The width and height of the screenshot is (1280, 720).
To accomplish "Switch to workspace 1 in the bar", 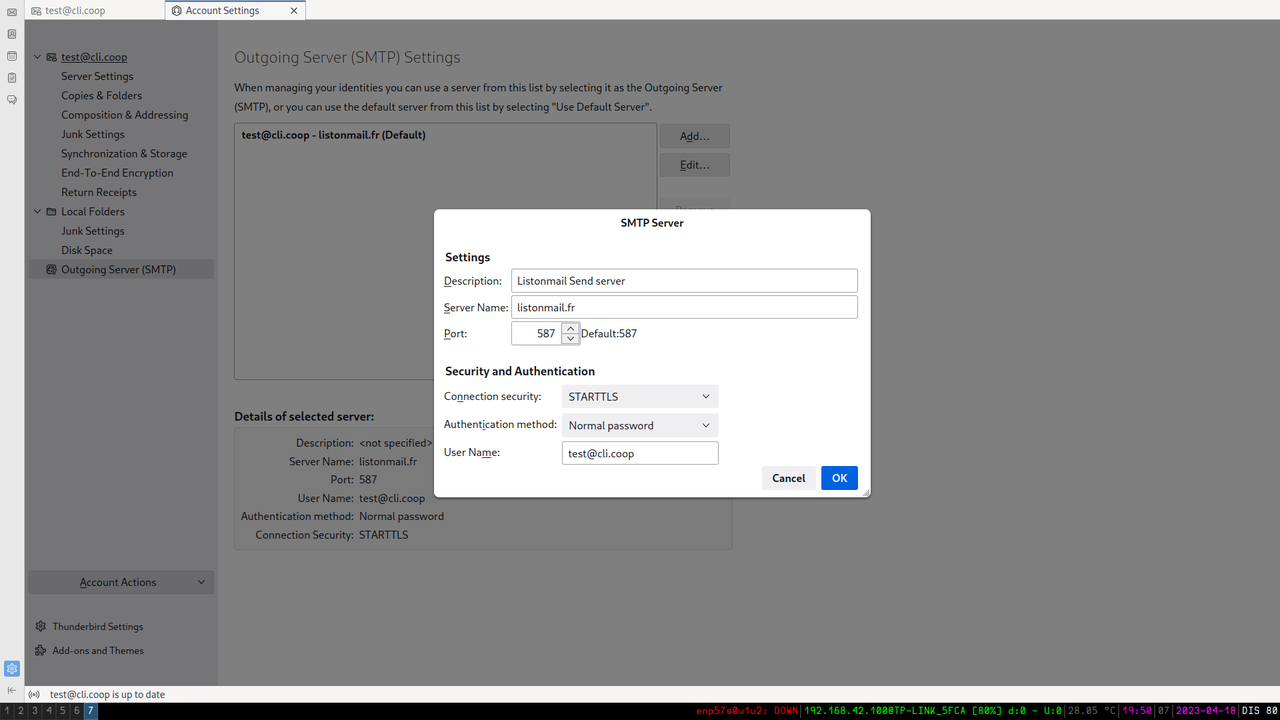I will tap(7, 711).
